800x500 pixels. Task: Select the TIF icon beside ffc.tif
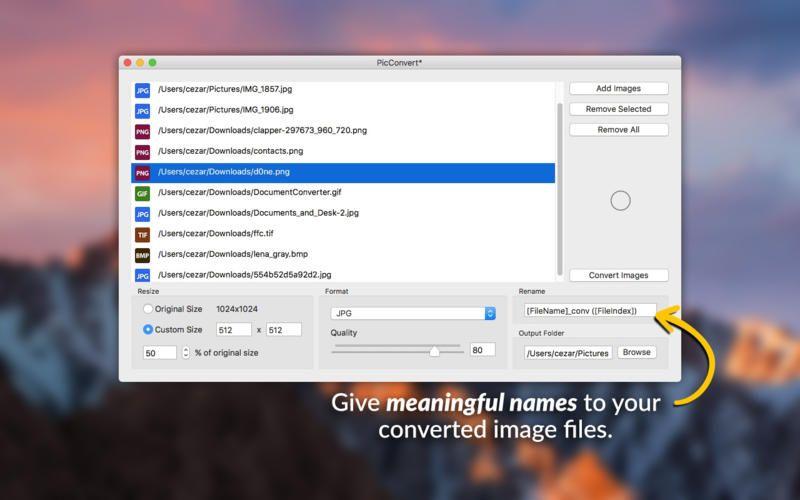142,234
